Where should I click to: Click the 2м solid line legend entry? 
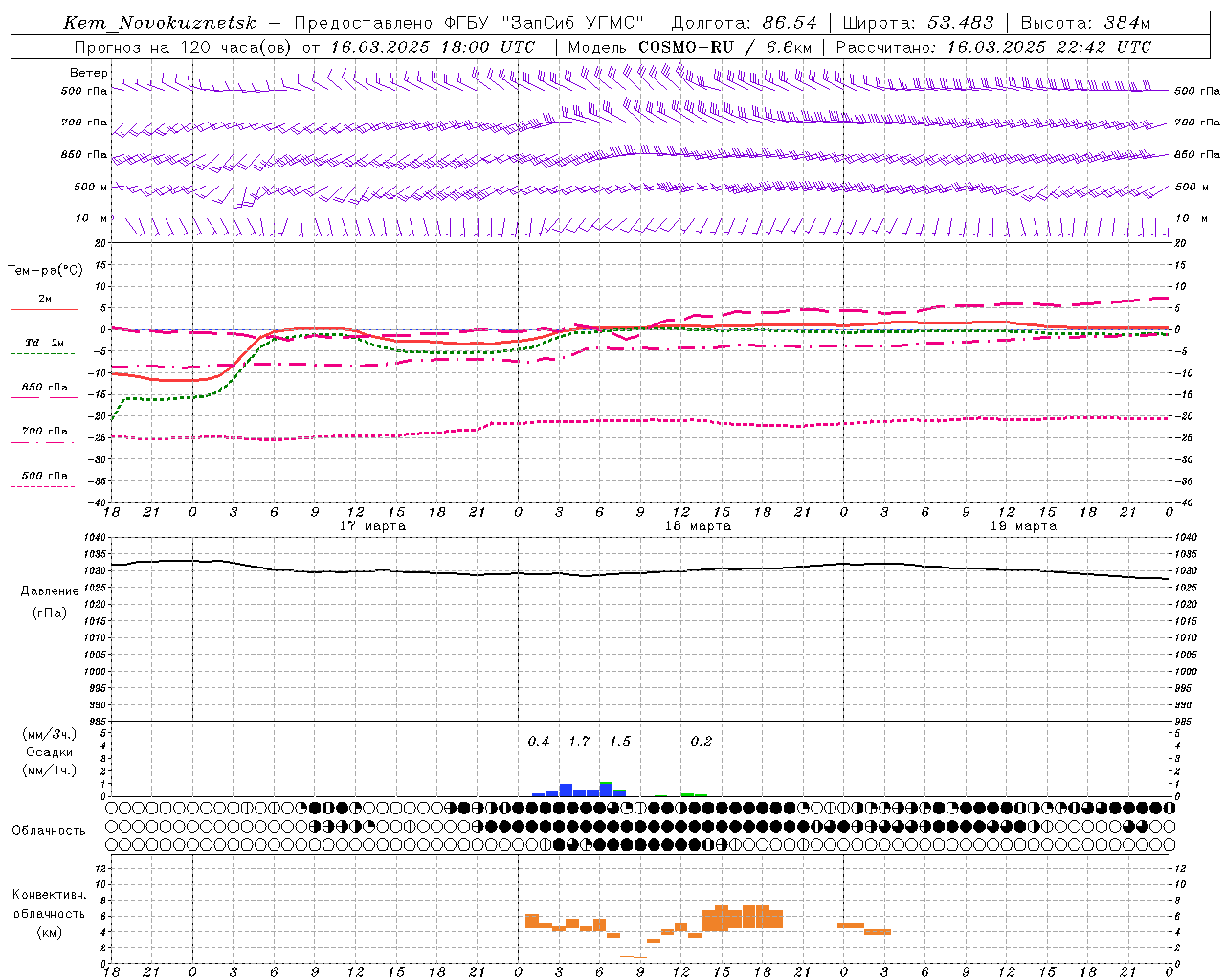coord(44,302)
